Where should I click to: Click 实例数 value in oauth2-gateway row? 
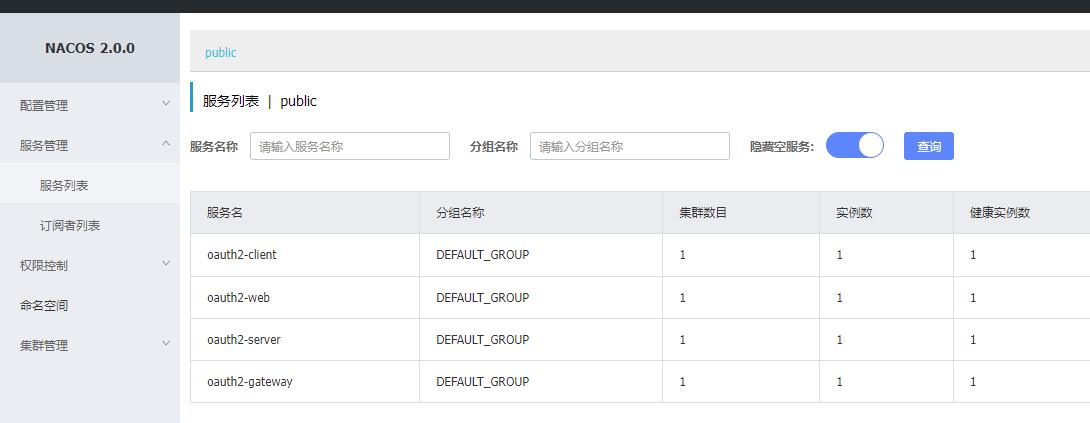[x=840, y=382]
